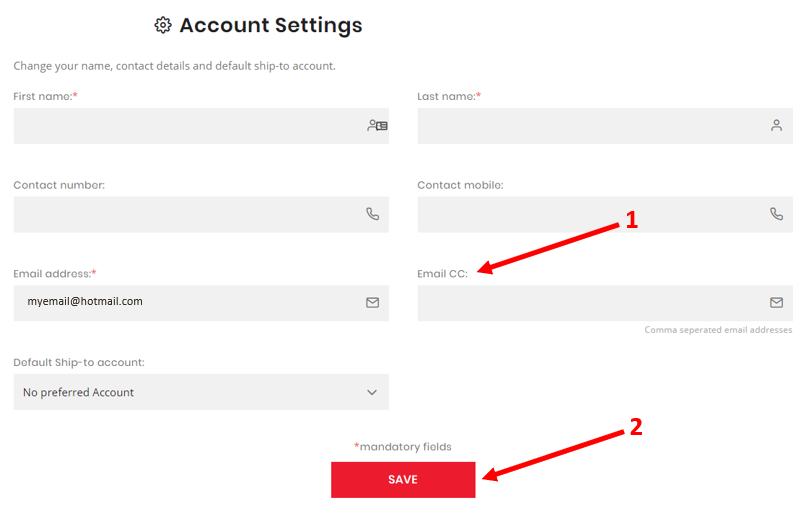Viewport: 806px width, 515px height.
Task: Select the Contact mobile field
Action: click(605, 214)
